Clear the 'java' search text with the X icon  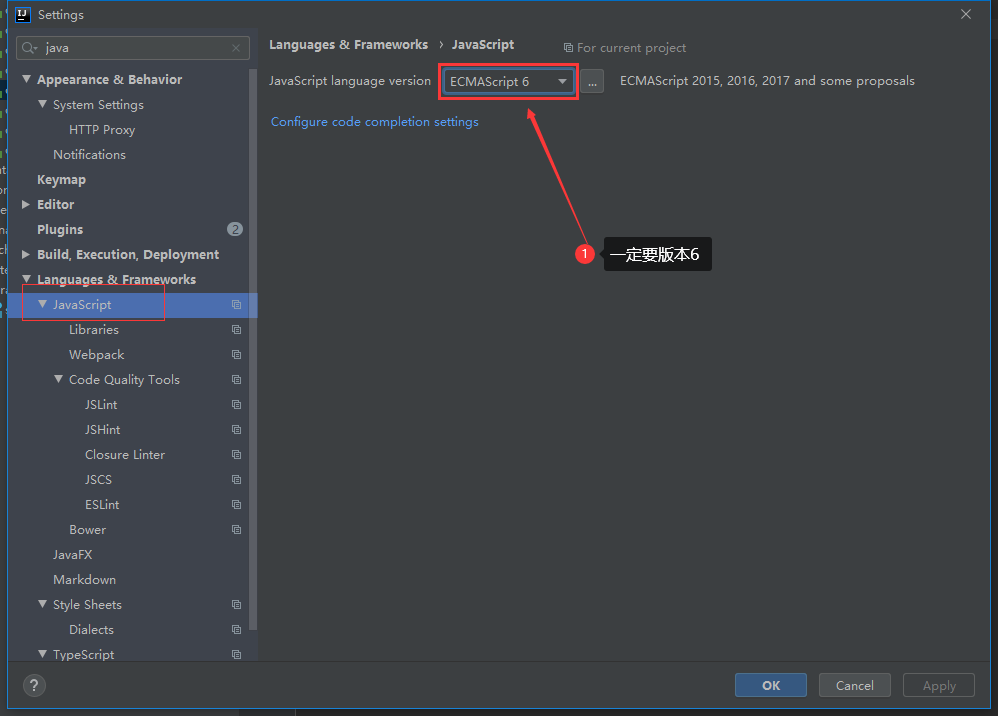coord(236,48)
